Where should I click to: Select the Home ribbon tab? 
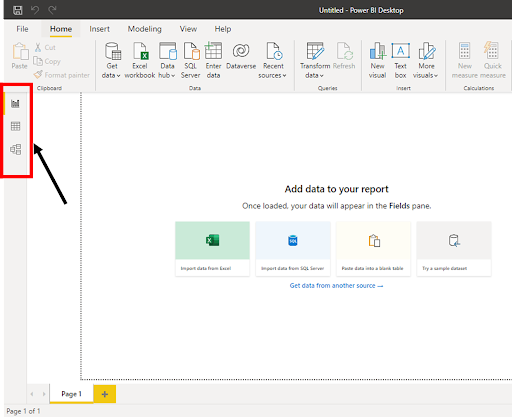[x=61, y=29]
